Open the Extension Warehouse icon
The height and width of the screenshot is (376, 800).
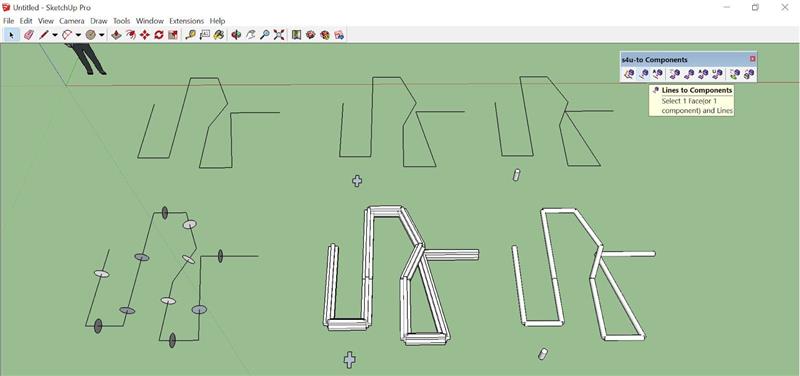point(311,35)
